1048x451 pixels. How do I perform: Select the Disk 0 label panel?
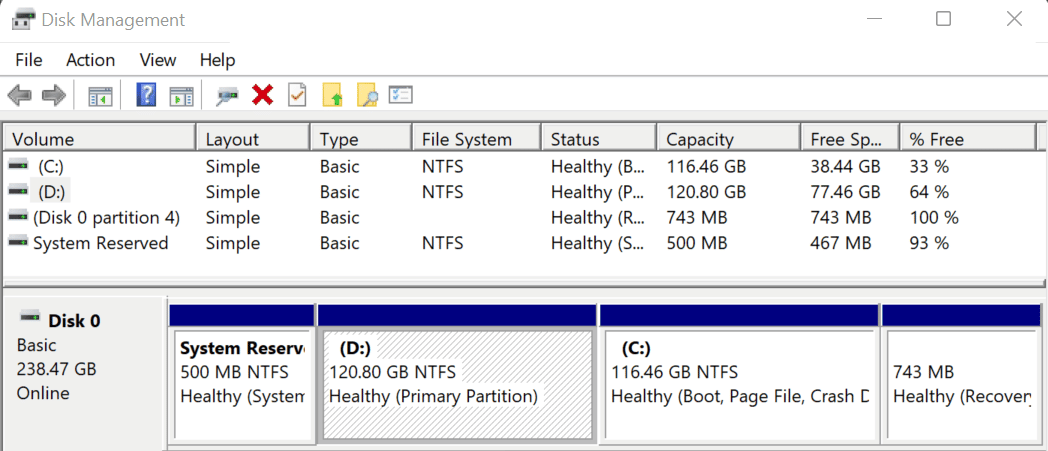pyautogui.click(x=83, y=373)
